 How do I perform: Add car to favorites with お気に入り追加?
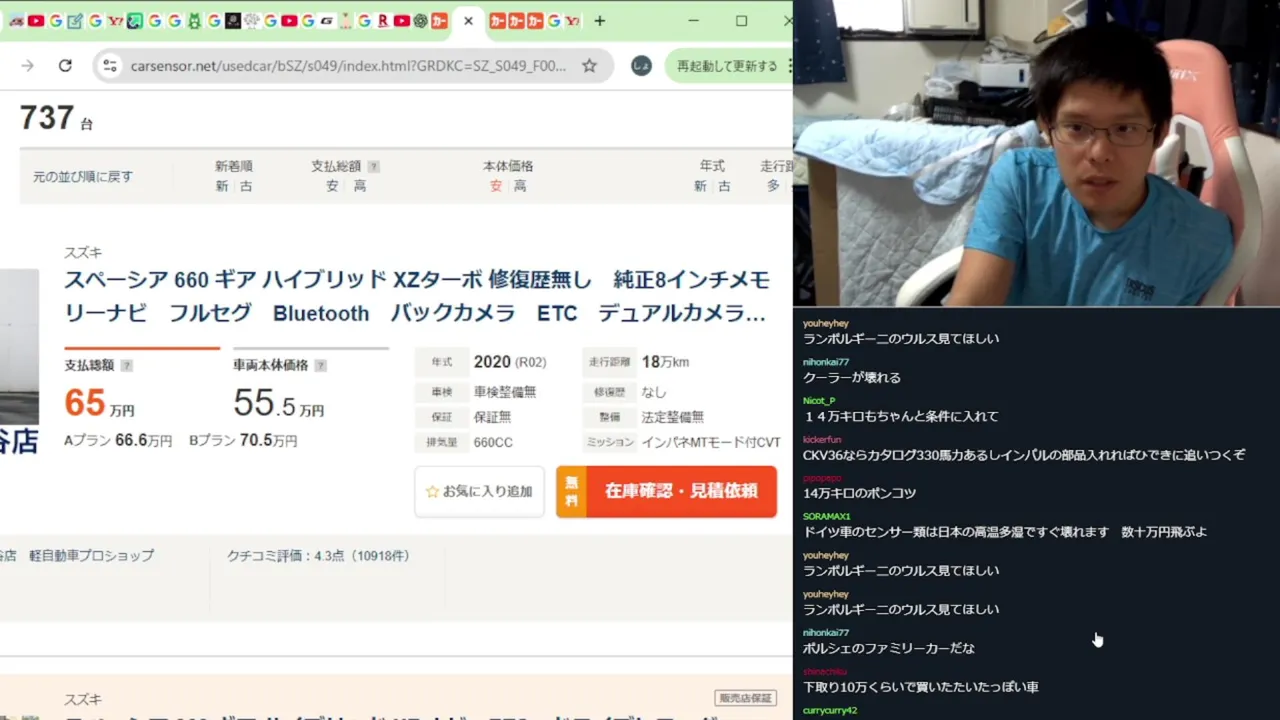coord(480,491)
